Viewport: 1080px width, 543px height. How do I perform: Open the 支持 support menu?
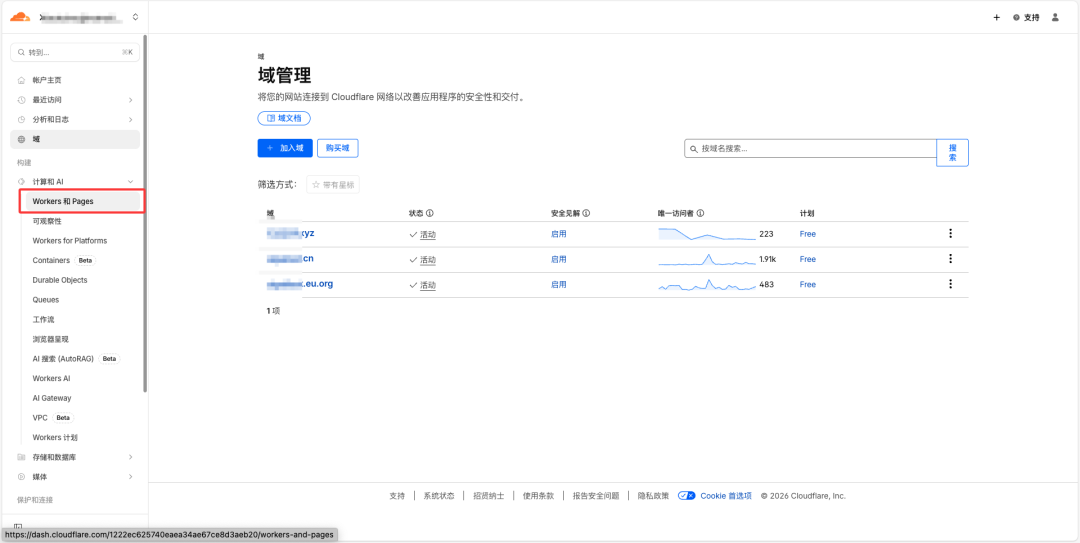pyautogui.click(x=1026, y=17)
